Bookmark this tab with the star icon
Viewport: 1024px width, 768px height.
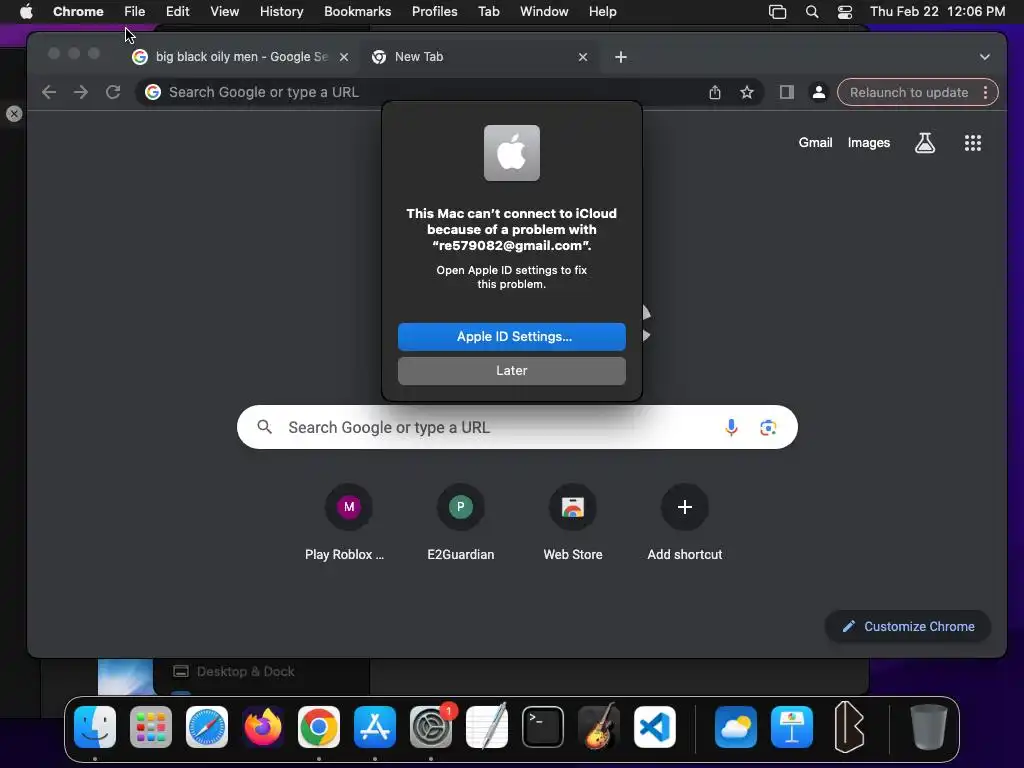[747, 92]
